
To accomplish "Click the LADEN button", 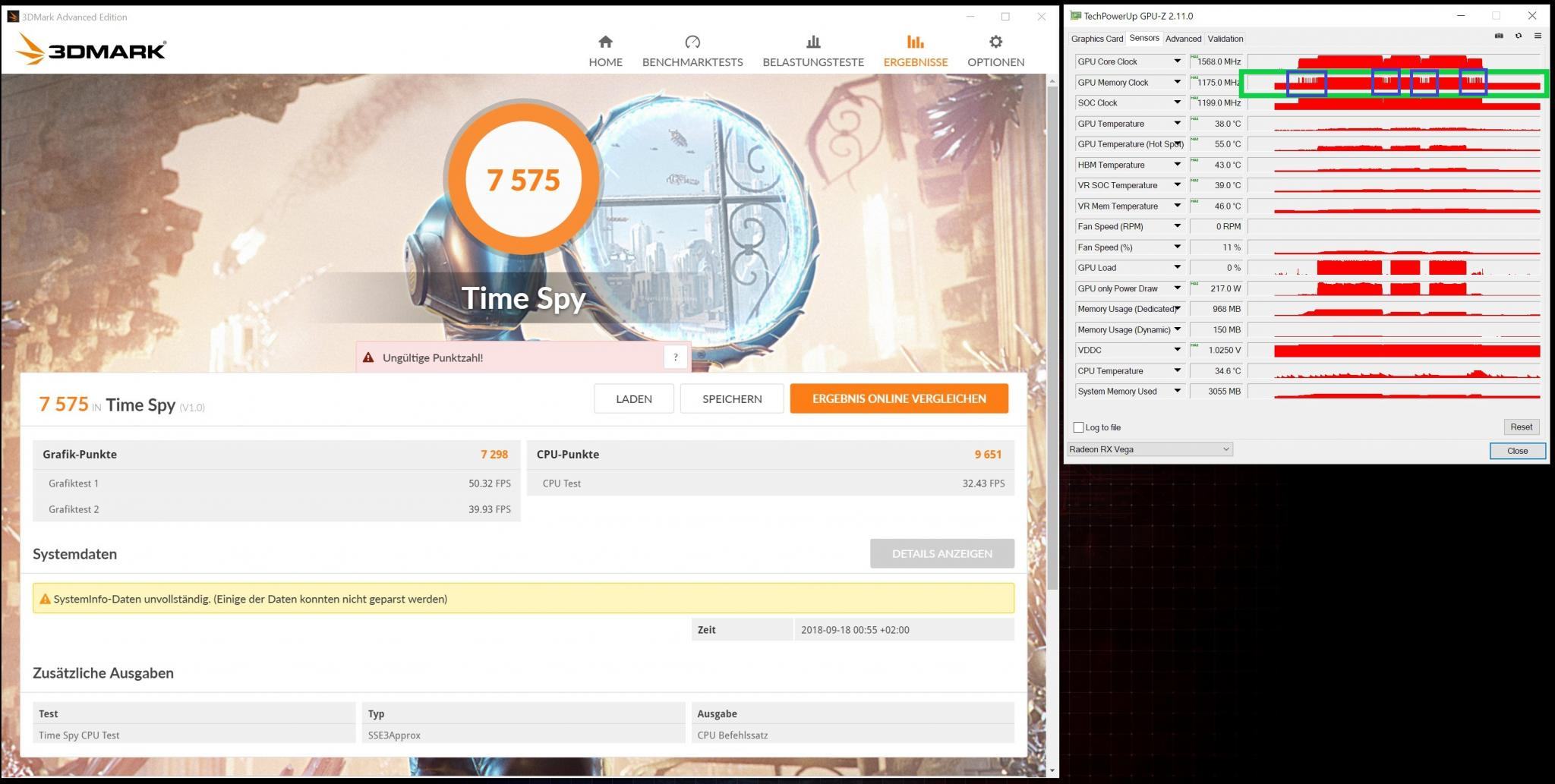I will pyautogui.click(x=633, y=398).
